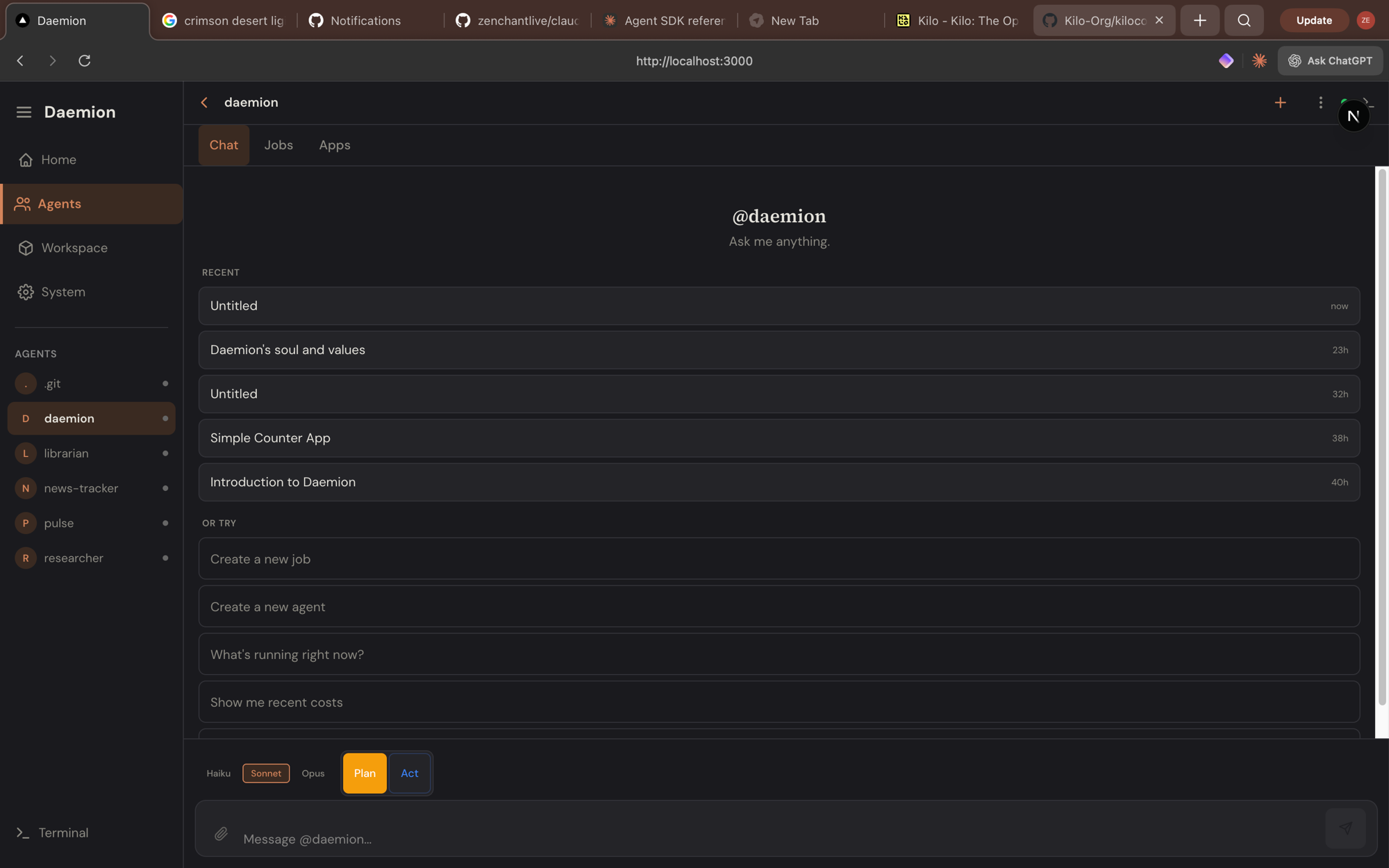This screenshot has width=1389, height=868.
Task: Open the terminal icon beside the avatar
Action: [1368, 102]
